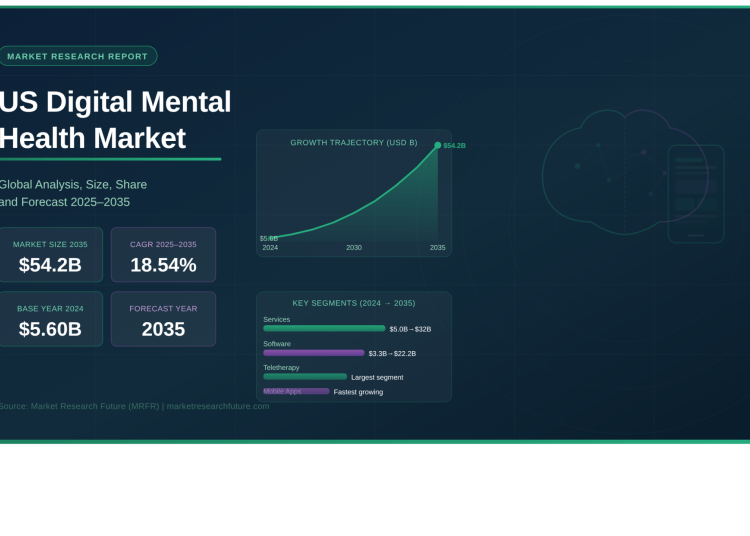Click the Fastest growing label

tap(358, 392)
